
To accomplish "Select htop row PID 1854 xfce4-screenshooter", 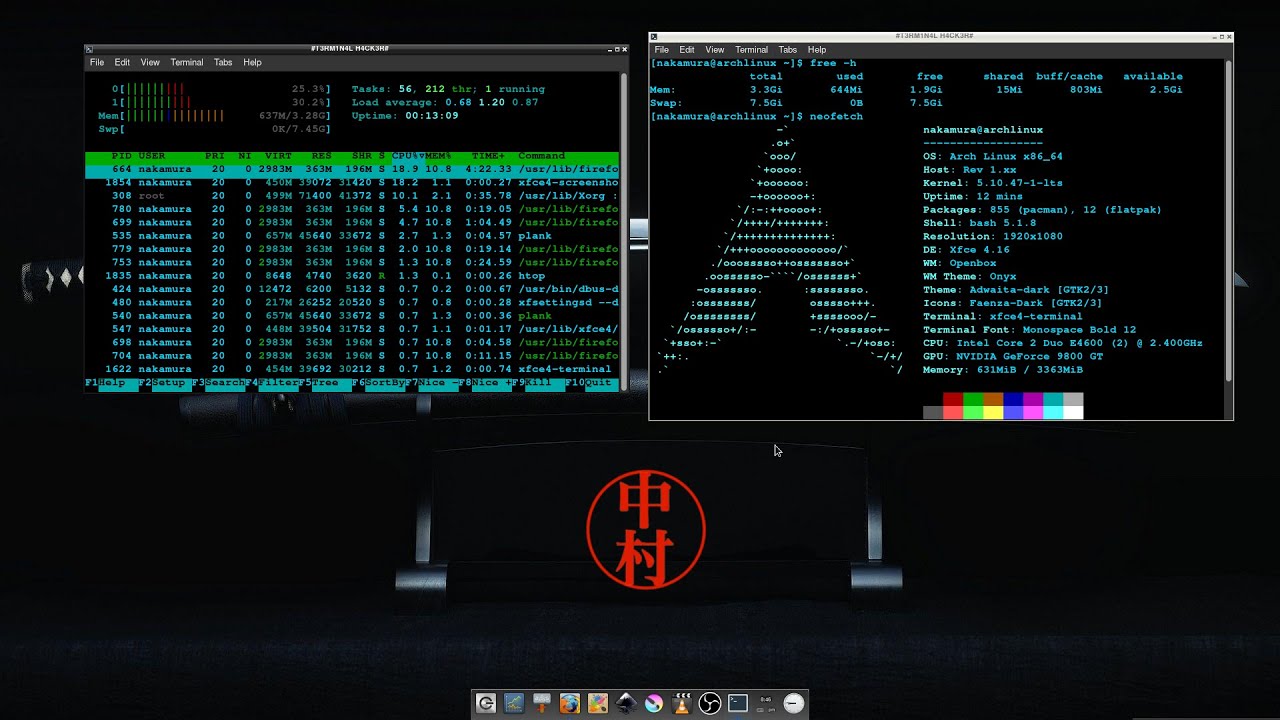I will tap(352, 183).
